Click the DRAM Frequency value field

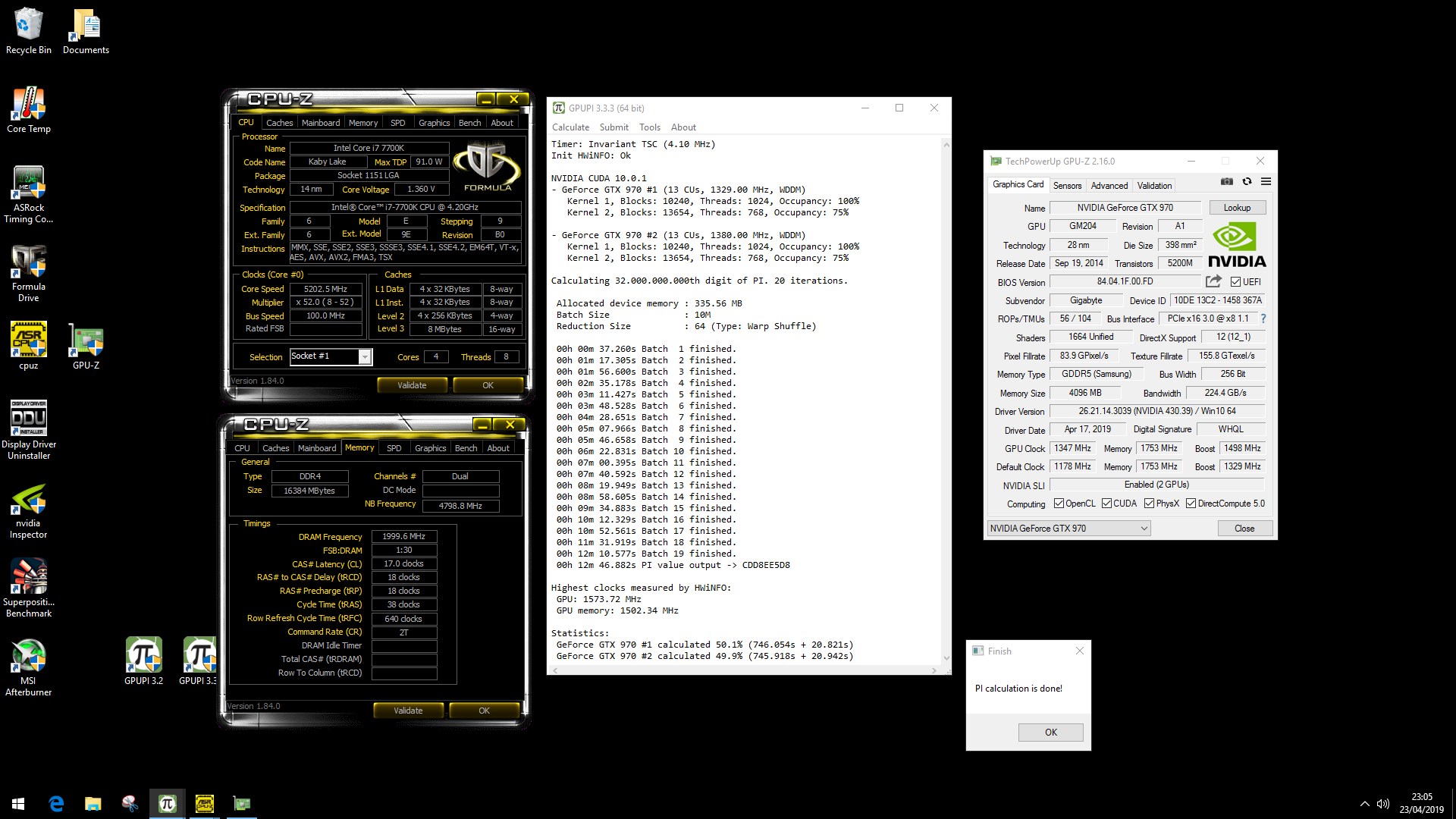tap(404, 536)
